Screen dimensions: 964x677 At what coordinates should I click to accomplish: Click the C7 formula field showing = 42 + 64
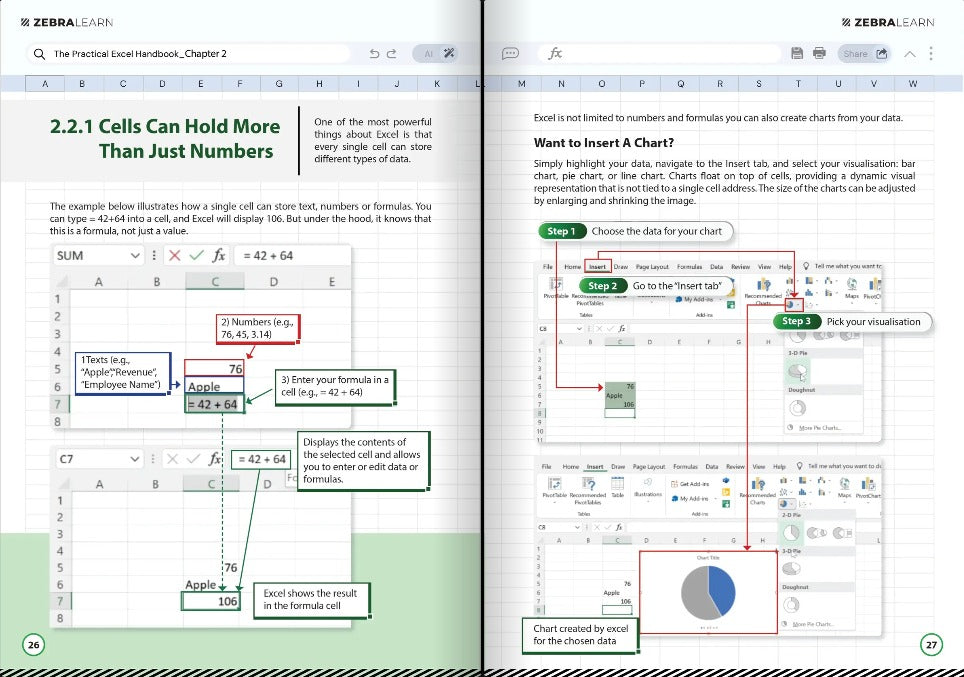261,459
